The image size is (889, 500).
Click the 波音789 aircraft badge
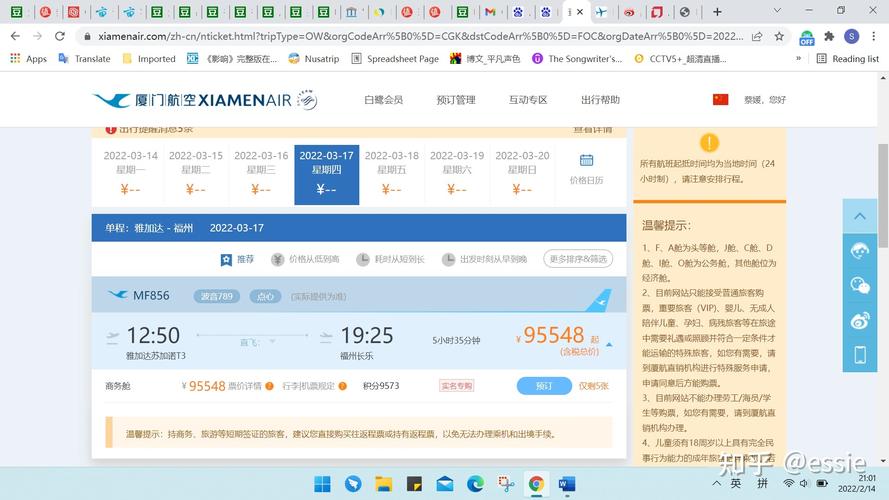point(217,296)
